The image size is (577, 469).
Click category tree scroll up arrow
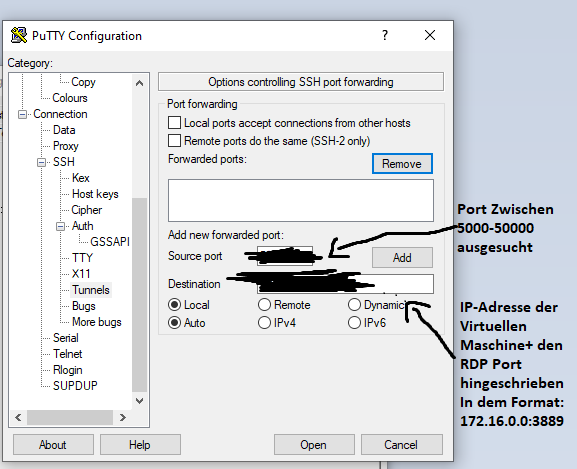[x=139, y=83]
